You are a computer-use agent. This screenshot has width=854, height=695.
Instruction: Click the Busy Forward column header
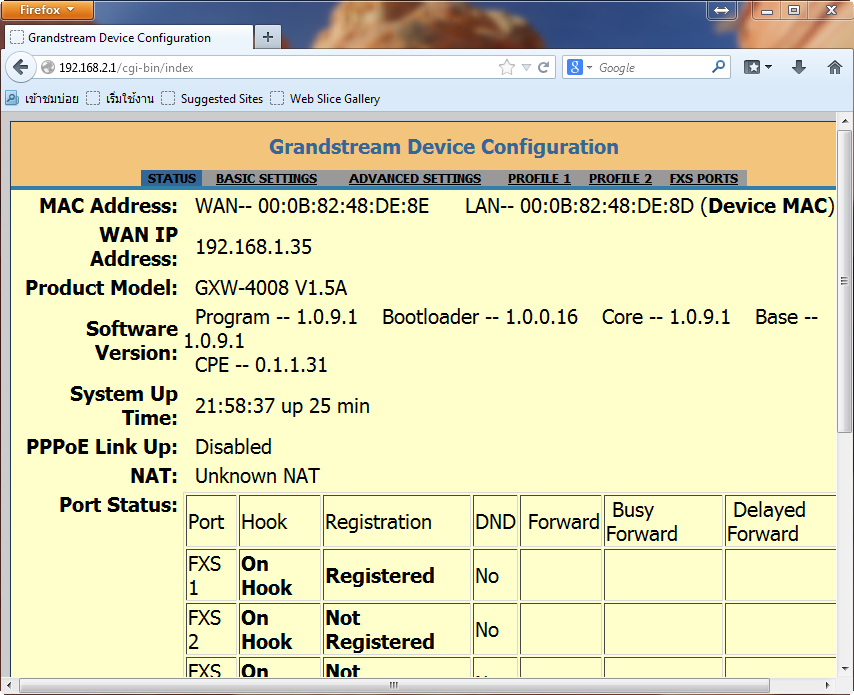663,521
